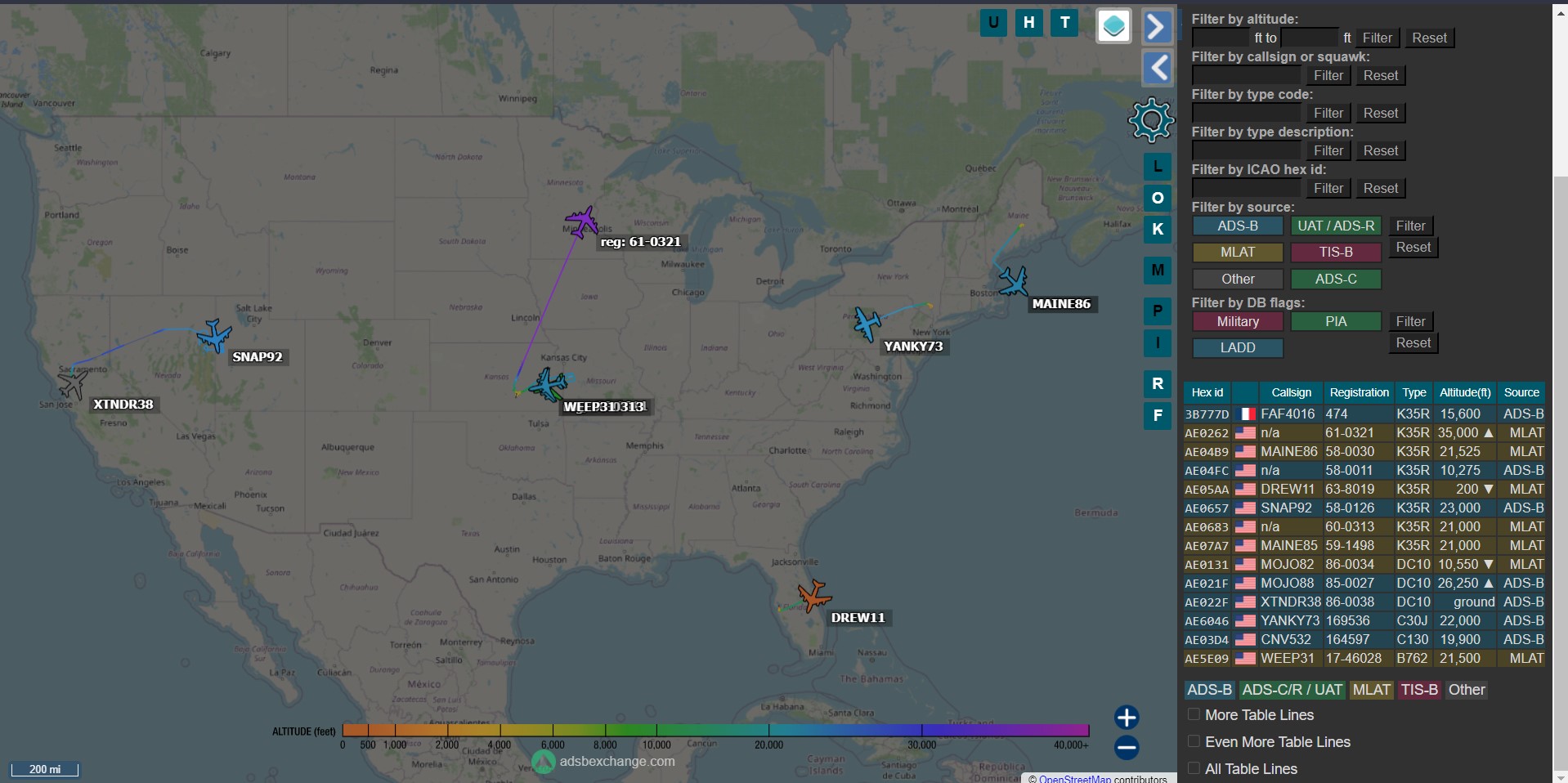
Task: Select the purple 61-0321 aircraft icon
Action: 582,221
